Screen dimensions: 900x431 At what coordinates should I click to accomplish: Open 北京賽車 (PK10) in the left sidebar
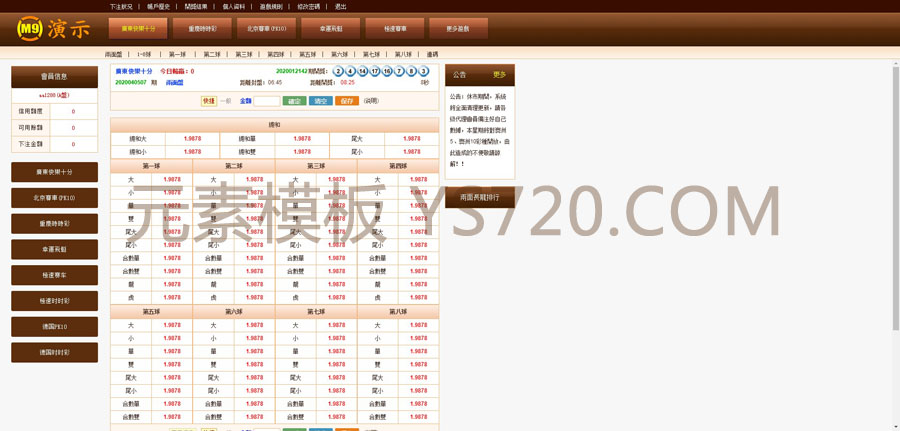55,198
